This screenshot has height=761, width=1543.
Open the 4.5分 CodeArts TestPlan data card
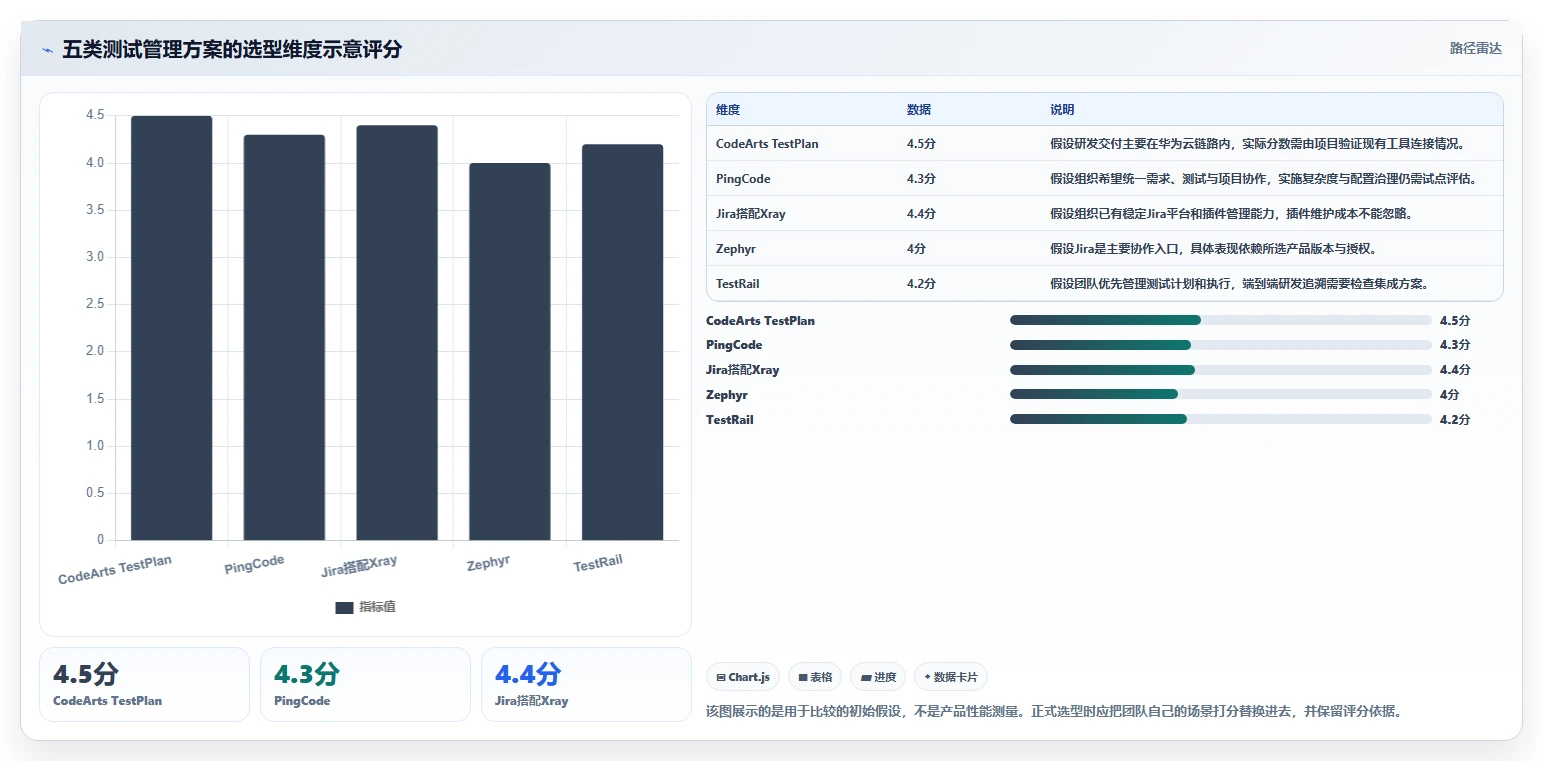tap(144, 684)
